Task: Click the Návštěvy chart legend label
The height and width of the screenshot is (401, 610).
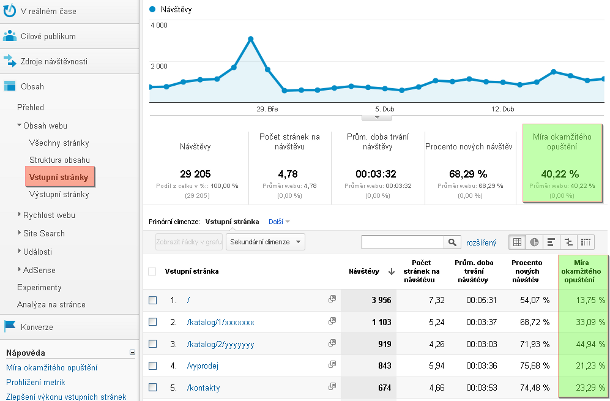Action: pos(176,9)
